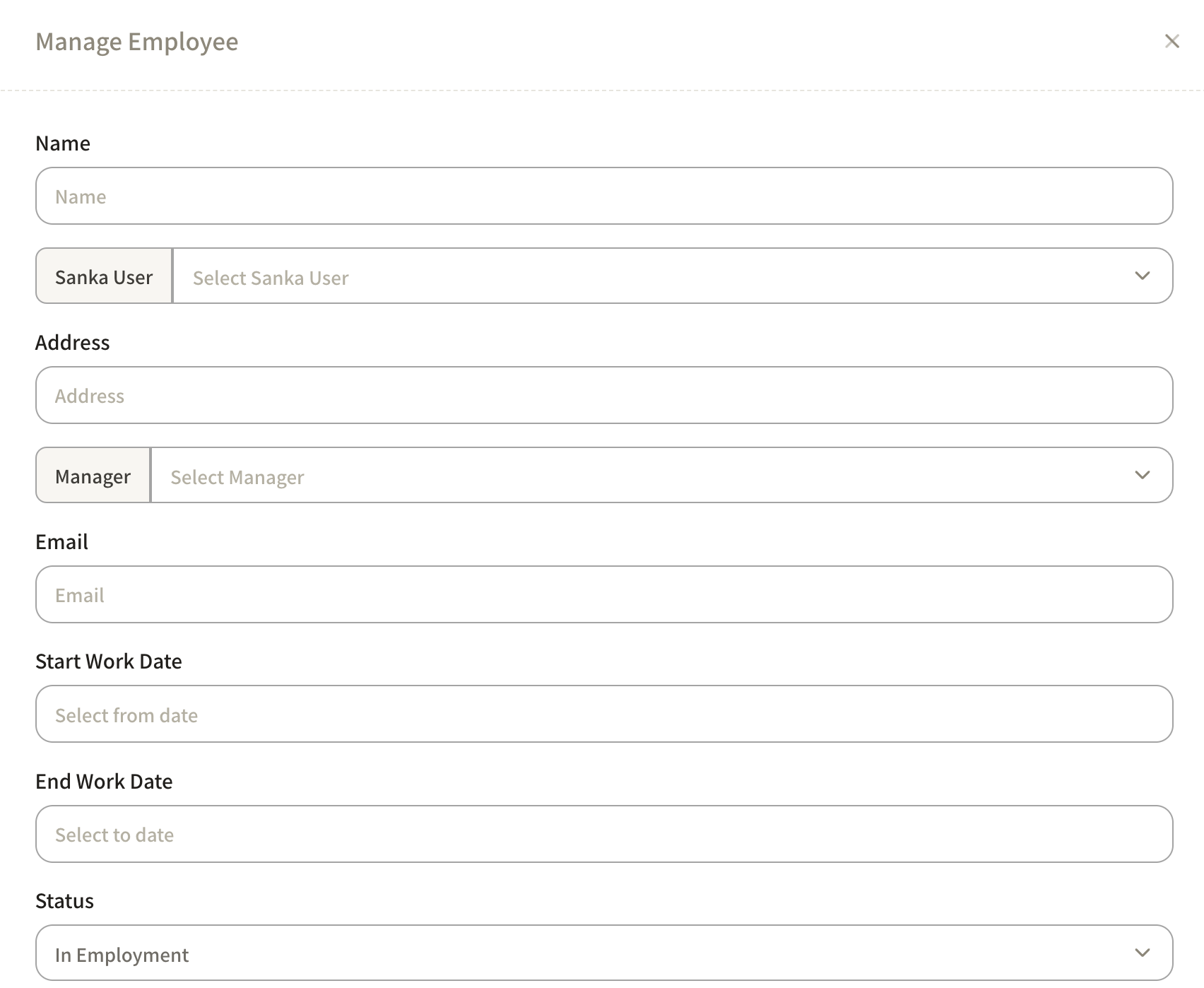Click the Manager prefix label
The height and width of the screenshot is (988, 1204).
[x=93, y=476]
